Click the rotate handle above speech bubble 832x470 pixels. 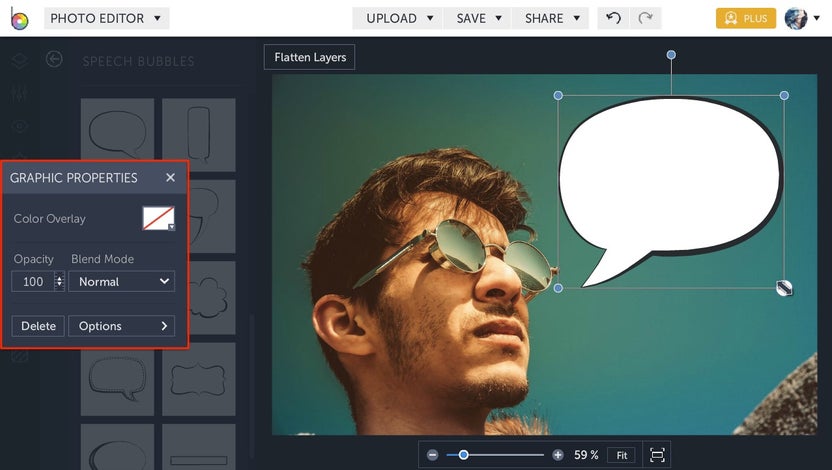(671, 55)
